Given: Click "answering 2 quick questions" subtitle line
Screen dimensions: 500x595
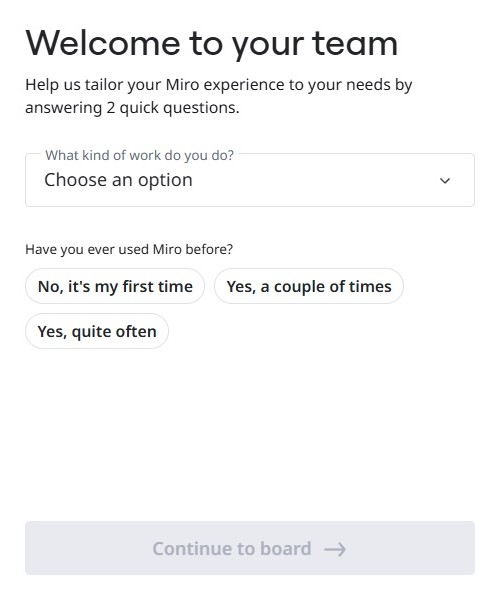Looking at the screenshot, I should (132, 108).
